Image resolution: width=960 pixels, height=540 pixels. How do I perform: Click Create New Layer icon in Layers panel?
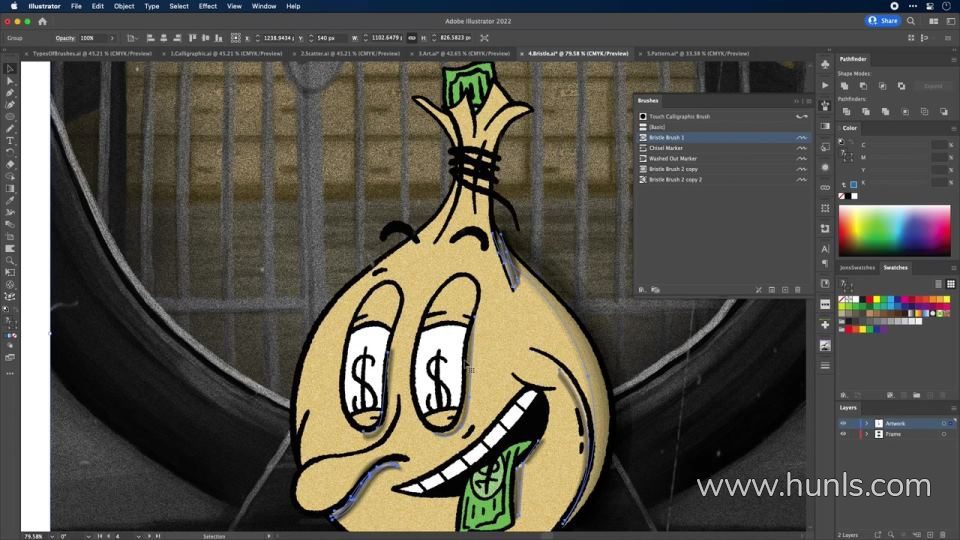coord(930,534)
